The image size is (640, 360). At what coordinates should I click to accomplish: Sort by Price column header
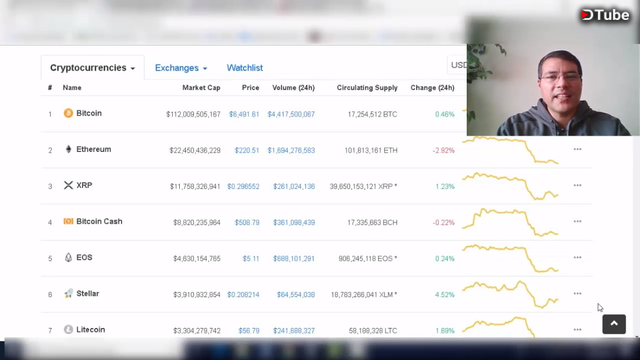(250, 88)
